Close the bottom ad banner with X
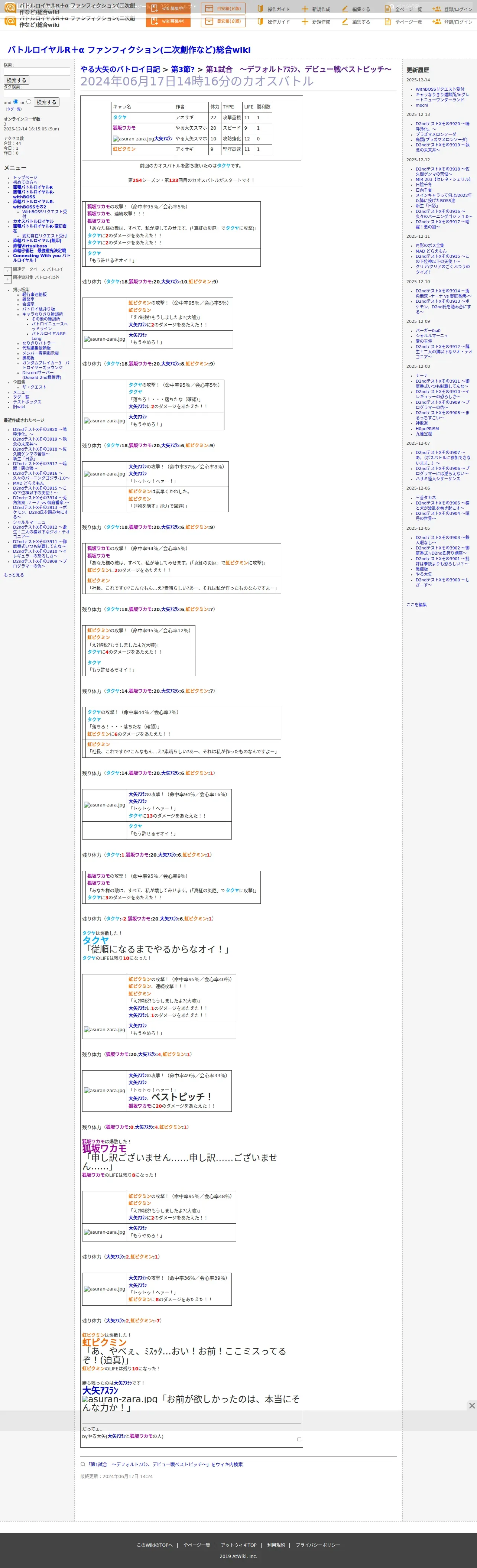477x1568 pixels. coord(471,1405)
